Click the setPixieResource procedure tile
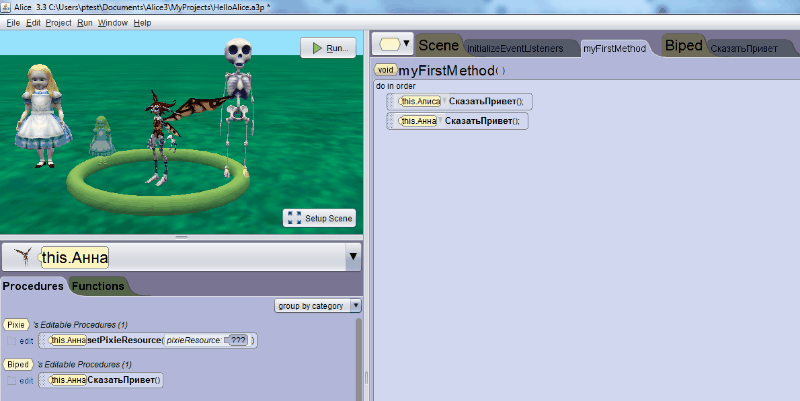The width and height of the screenshot is (800, 401). [x=148, y=340]
